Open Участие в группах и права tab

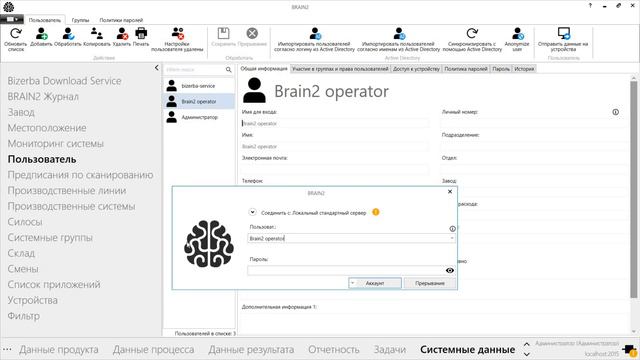pos(340,69)
